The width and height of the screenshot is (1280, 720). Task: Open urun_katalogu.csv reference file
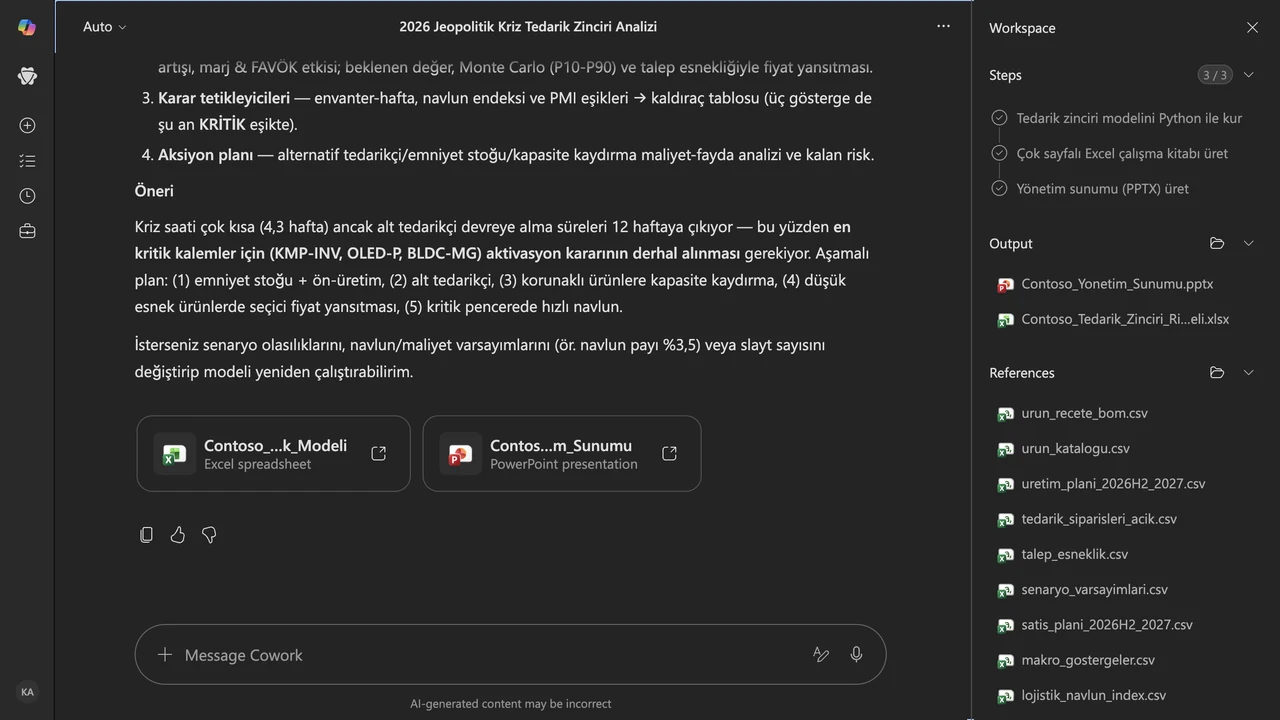click(1075, 448)
